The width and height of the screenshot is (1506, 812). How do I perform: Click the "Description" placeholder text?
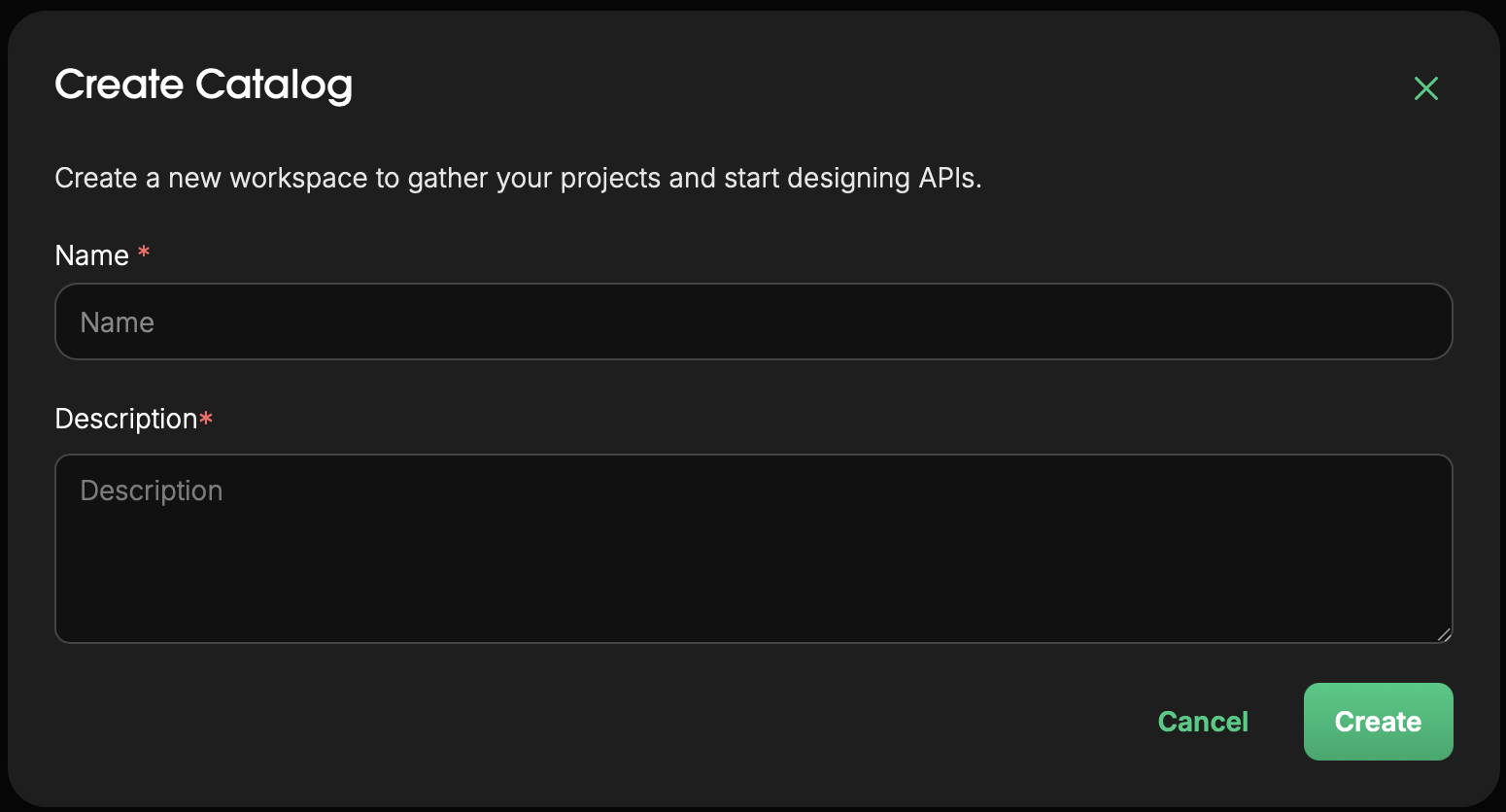point(152,491)
